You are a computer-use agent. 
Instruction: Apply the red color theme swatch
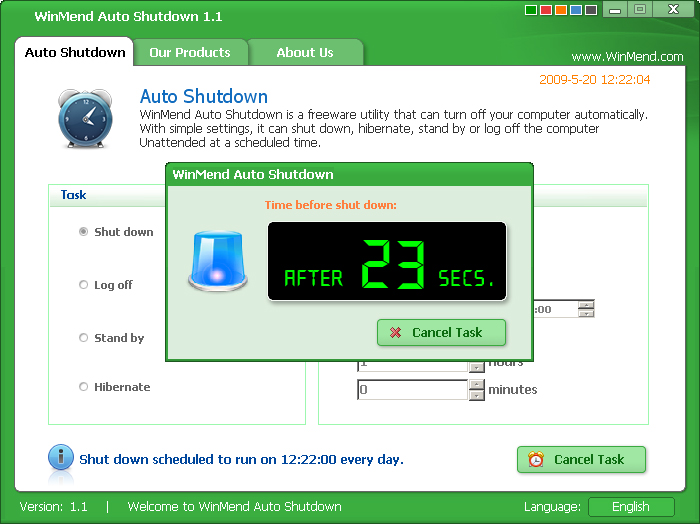(546, 11)
